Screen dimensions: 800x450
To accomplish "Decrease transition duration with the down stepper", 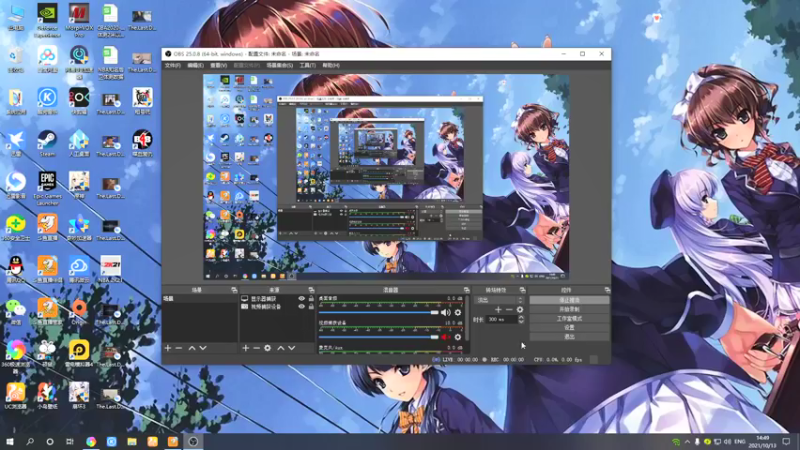I will (521, 322).
